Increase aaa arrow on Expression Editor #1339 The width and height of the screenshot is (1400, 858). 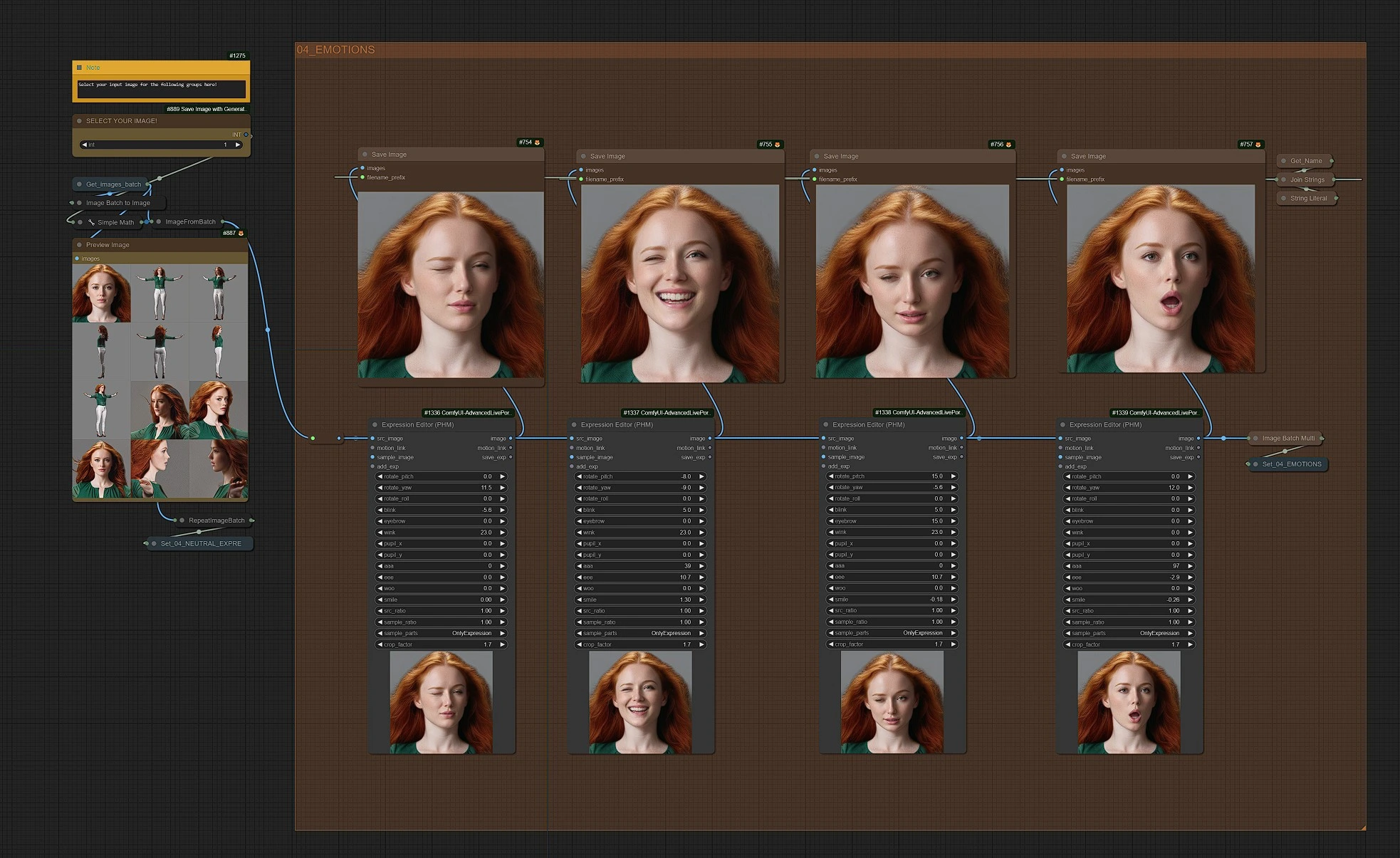click(1190, 566)
